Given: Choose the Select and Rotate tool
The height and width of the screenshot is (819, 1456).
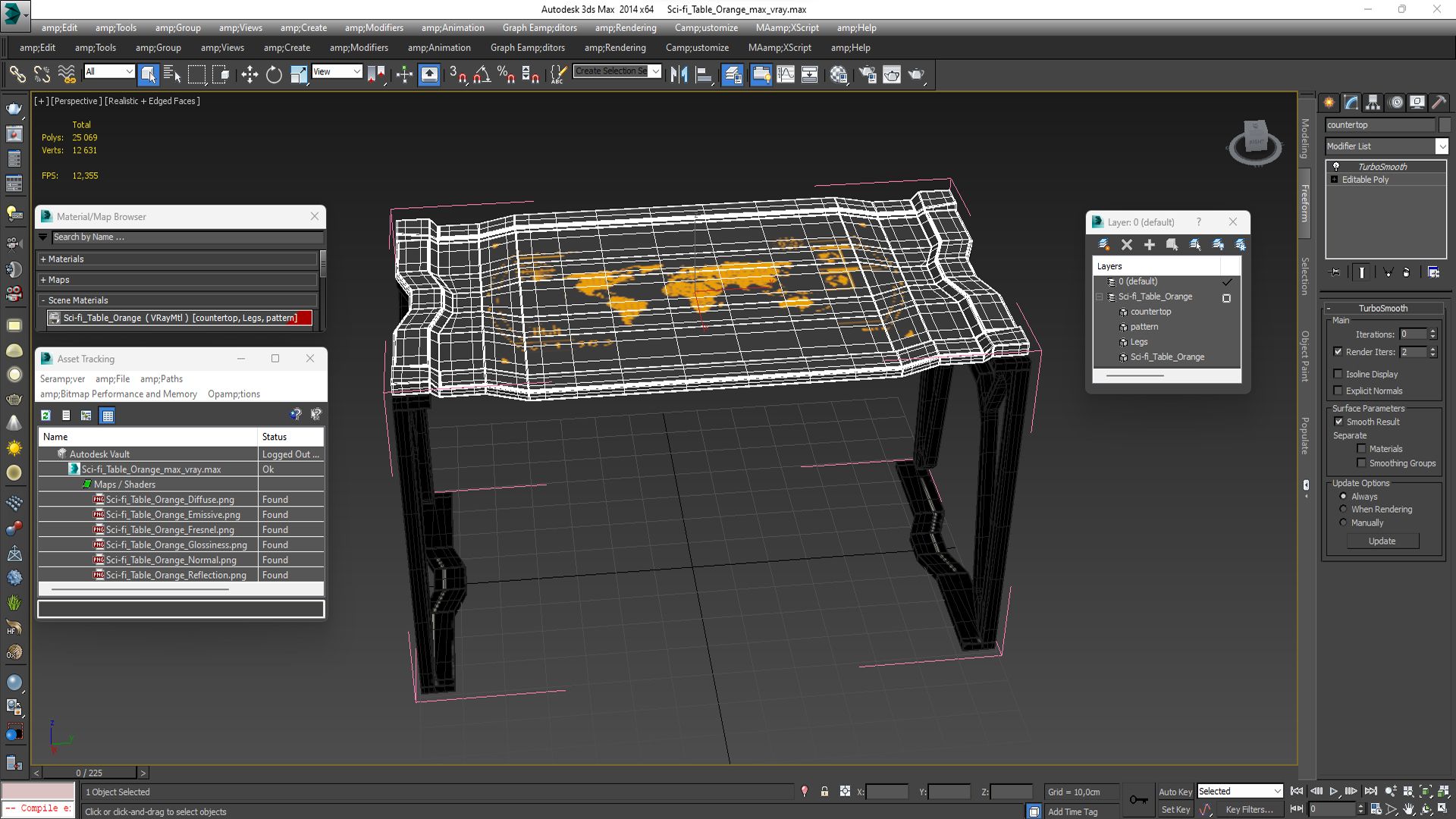Looking at the screenshot, I should point(274,74).
